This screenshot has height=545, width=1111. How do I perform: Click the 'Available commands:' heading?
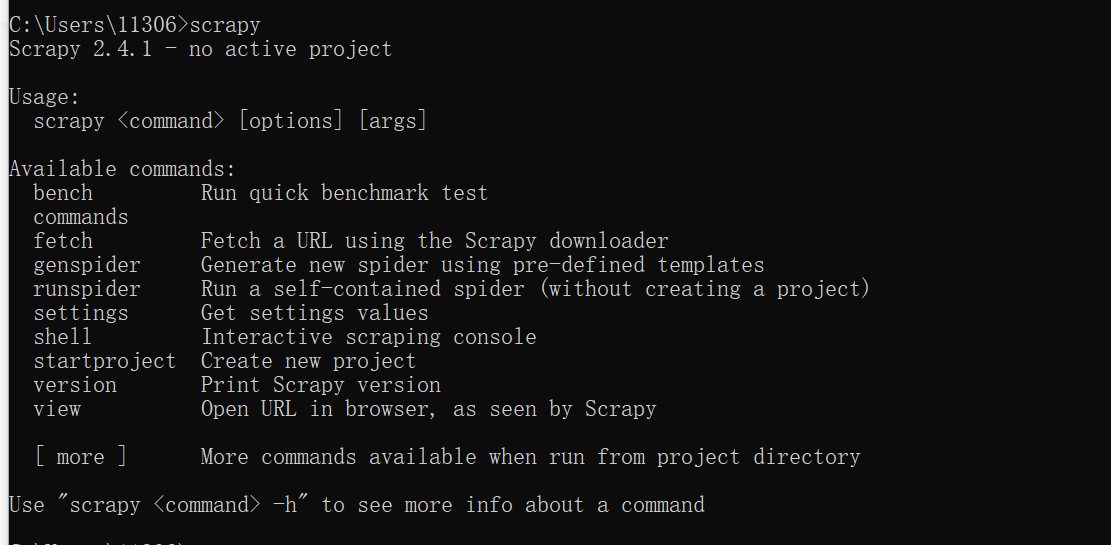pyautogui.click(x=122, y=170)
